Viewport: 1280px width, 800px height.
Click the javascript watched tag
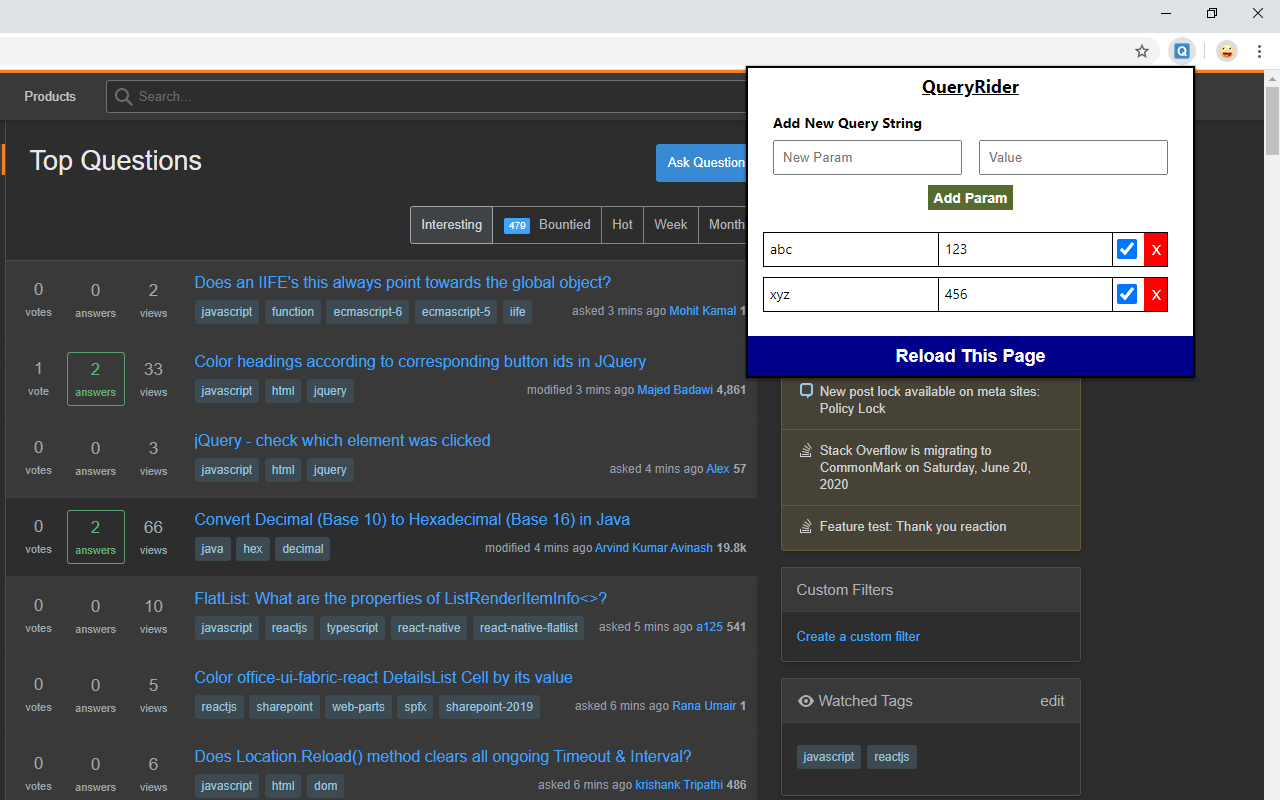pyautogui.click(x=829, y=757)
